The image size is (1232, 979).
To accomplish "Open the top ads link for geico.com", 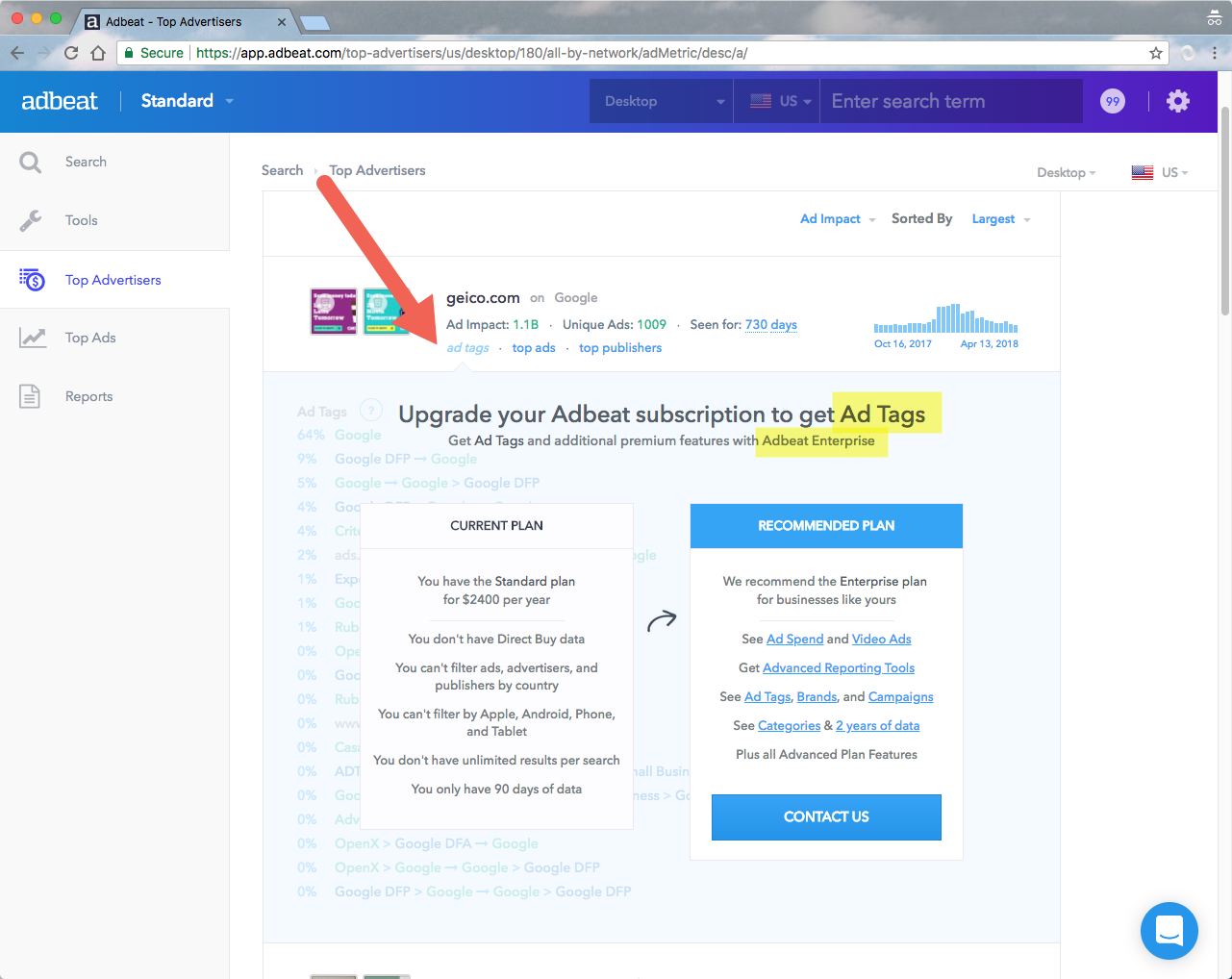I will (x=534, y=348).
